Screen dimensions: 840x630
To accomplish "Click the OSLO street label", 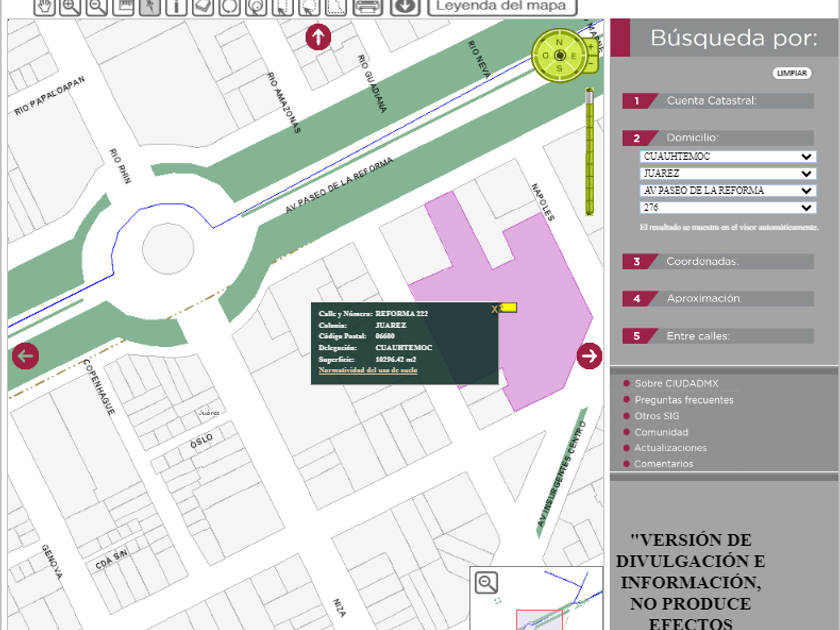I will [x=201, y=441].
